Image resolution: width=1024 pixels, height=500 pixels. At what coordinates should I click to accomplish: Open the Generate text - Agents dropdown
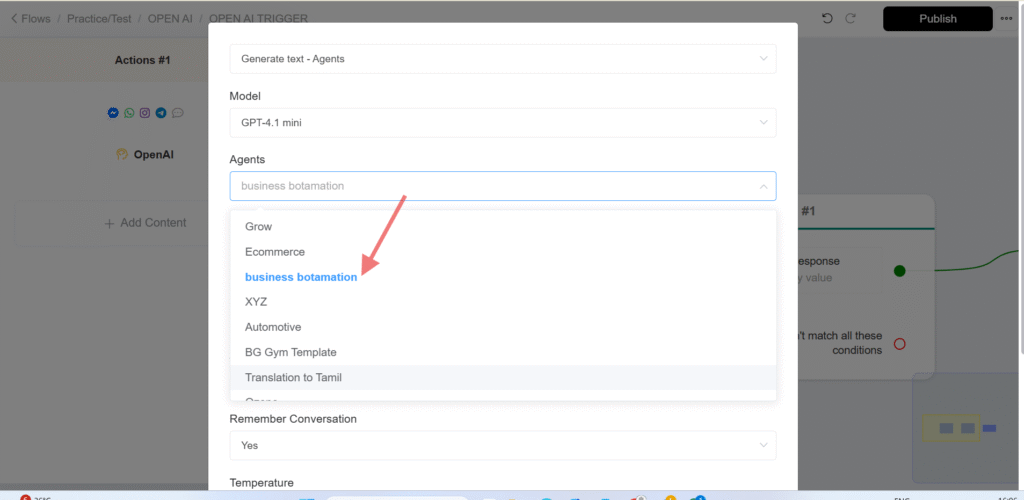(x=503, y=59)
